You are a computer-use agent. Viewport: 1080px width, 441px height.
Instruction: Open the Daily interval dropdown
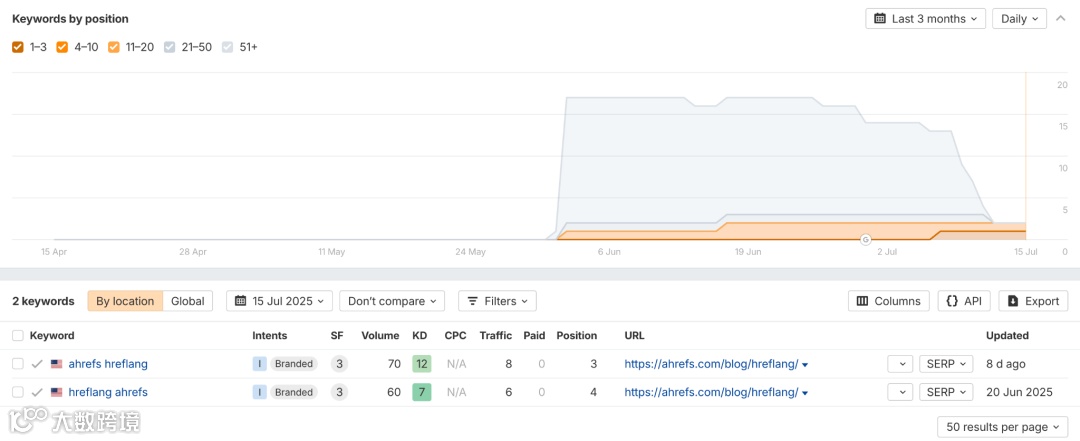(1019, 19)
